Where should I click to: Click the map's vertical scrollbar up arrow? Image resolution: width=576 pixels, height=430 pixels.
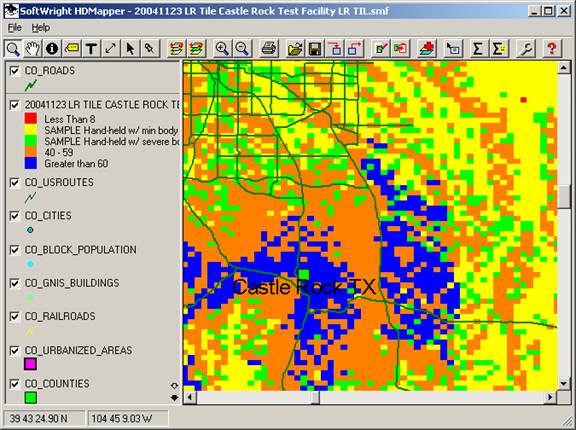(x=564, y=68)
